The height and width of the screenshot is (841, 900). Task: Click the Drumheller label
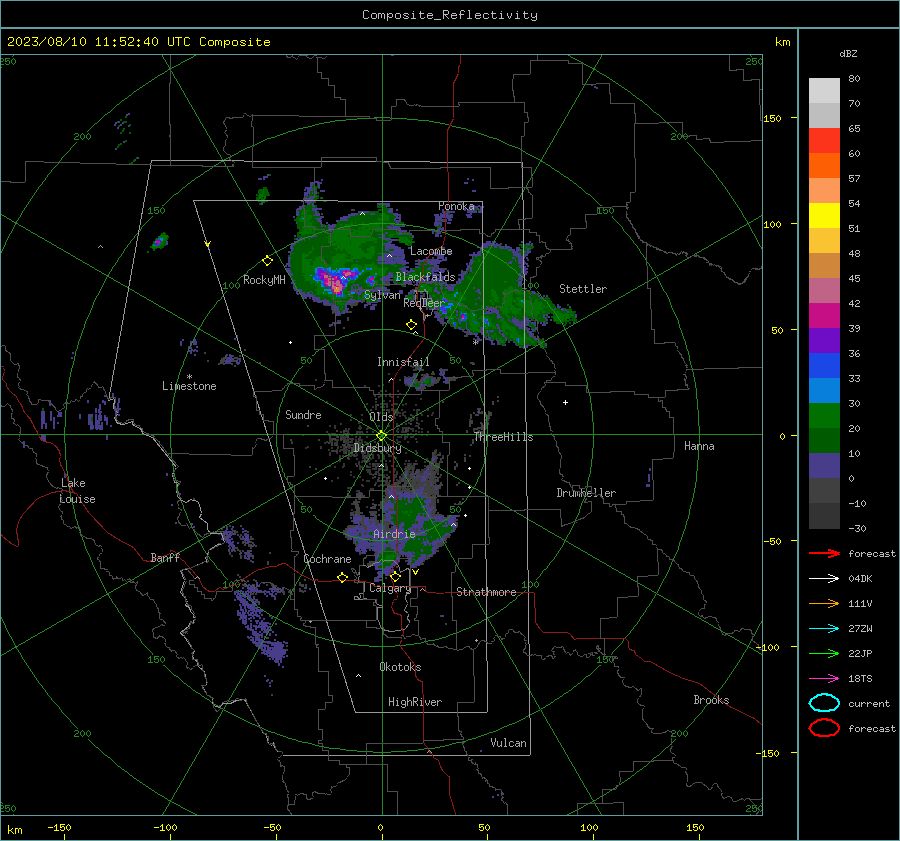[586, 493]
